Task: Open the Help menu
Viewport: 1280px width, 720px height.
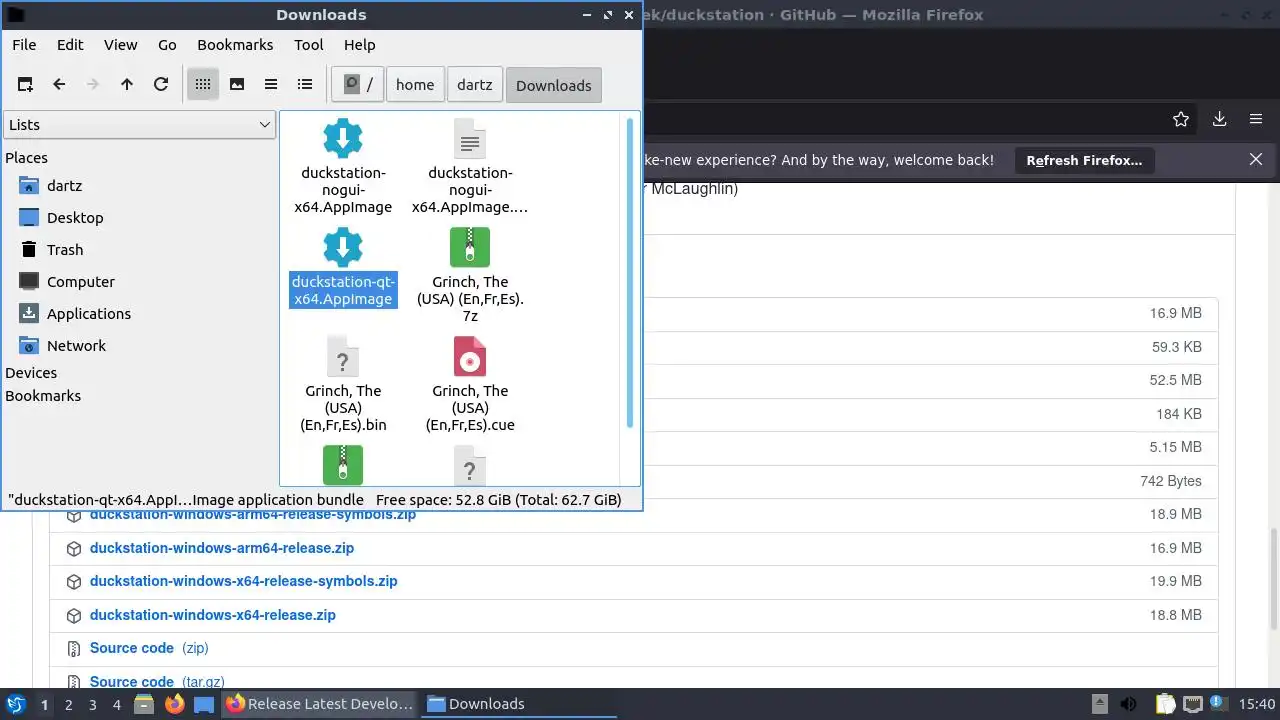Action: click(359, 45)
